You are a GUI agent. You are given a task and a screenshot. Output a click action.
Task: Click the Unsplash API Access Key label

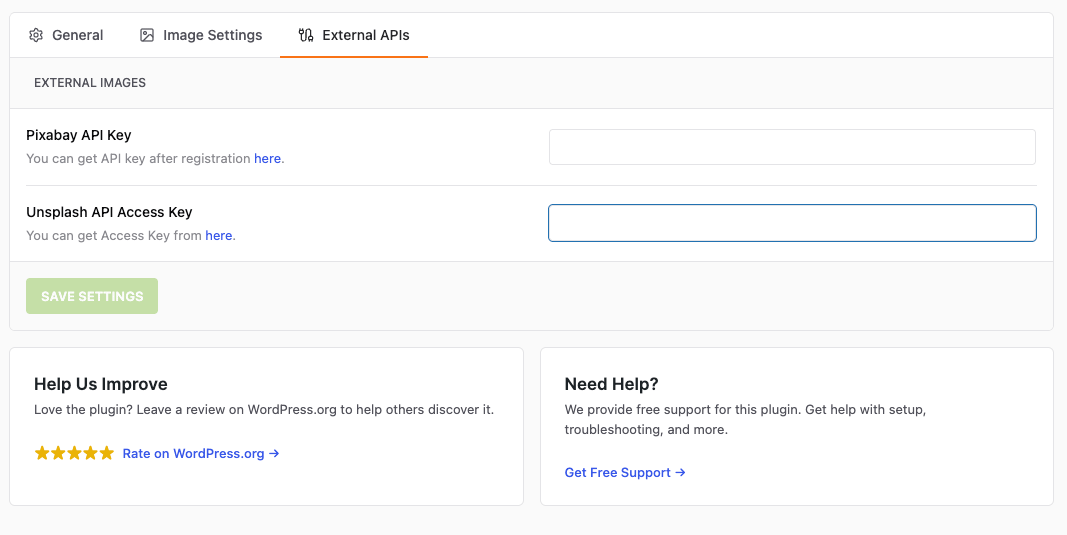[x=109, y=212]
